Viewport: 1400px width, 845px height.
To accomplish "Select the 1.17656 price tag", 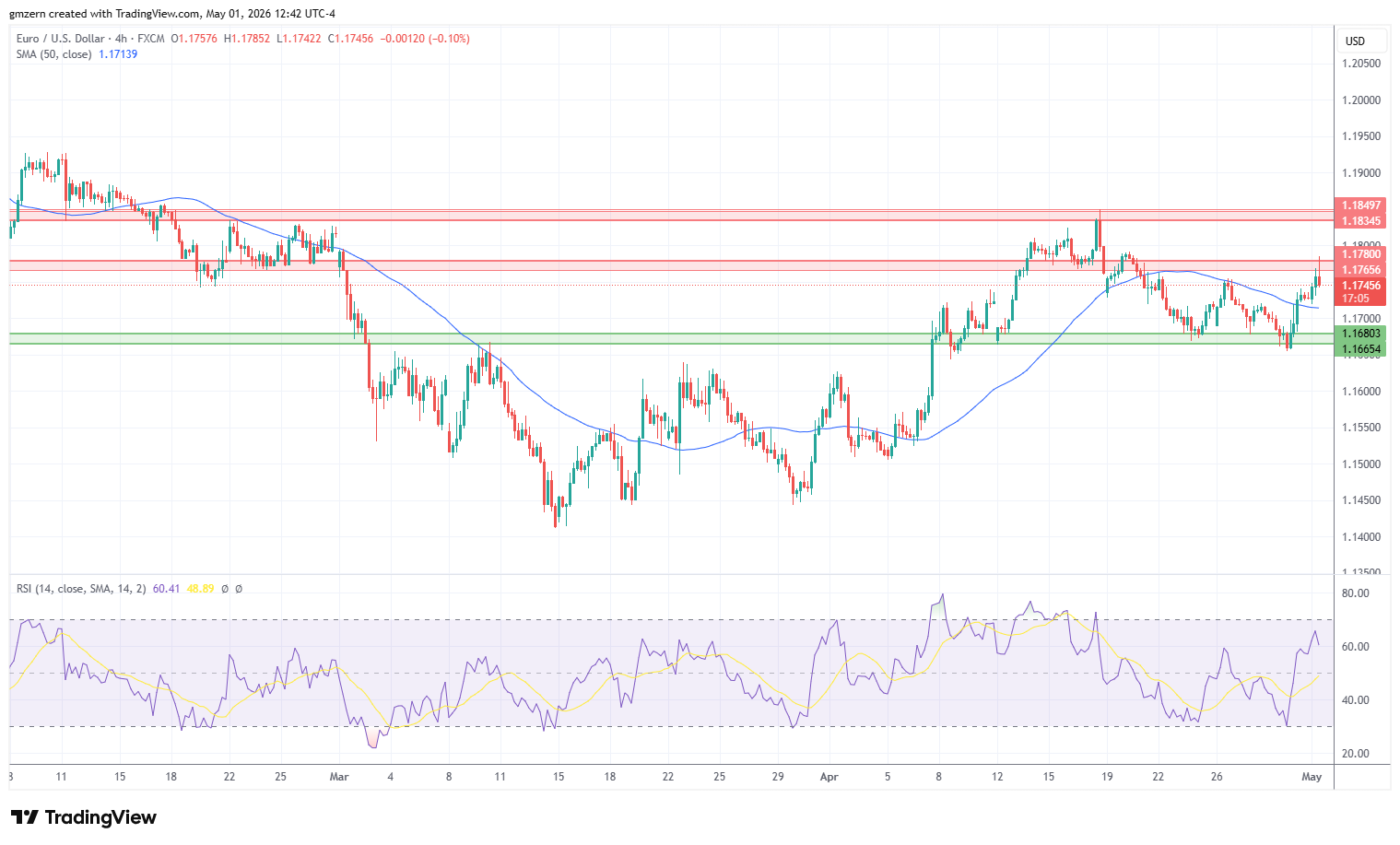I will 1360,270.
